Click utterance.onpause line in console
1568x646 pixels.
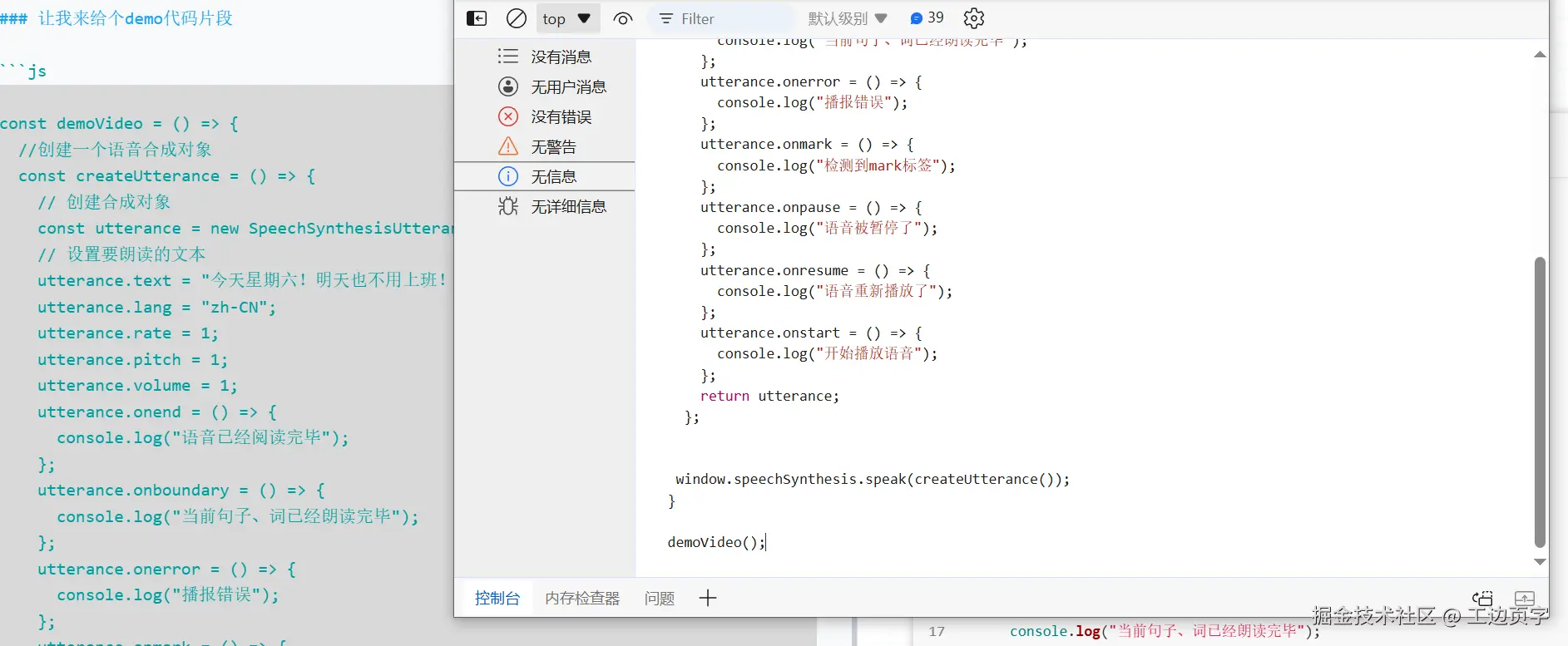pyautogui.click(x=811, y=207)
